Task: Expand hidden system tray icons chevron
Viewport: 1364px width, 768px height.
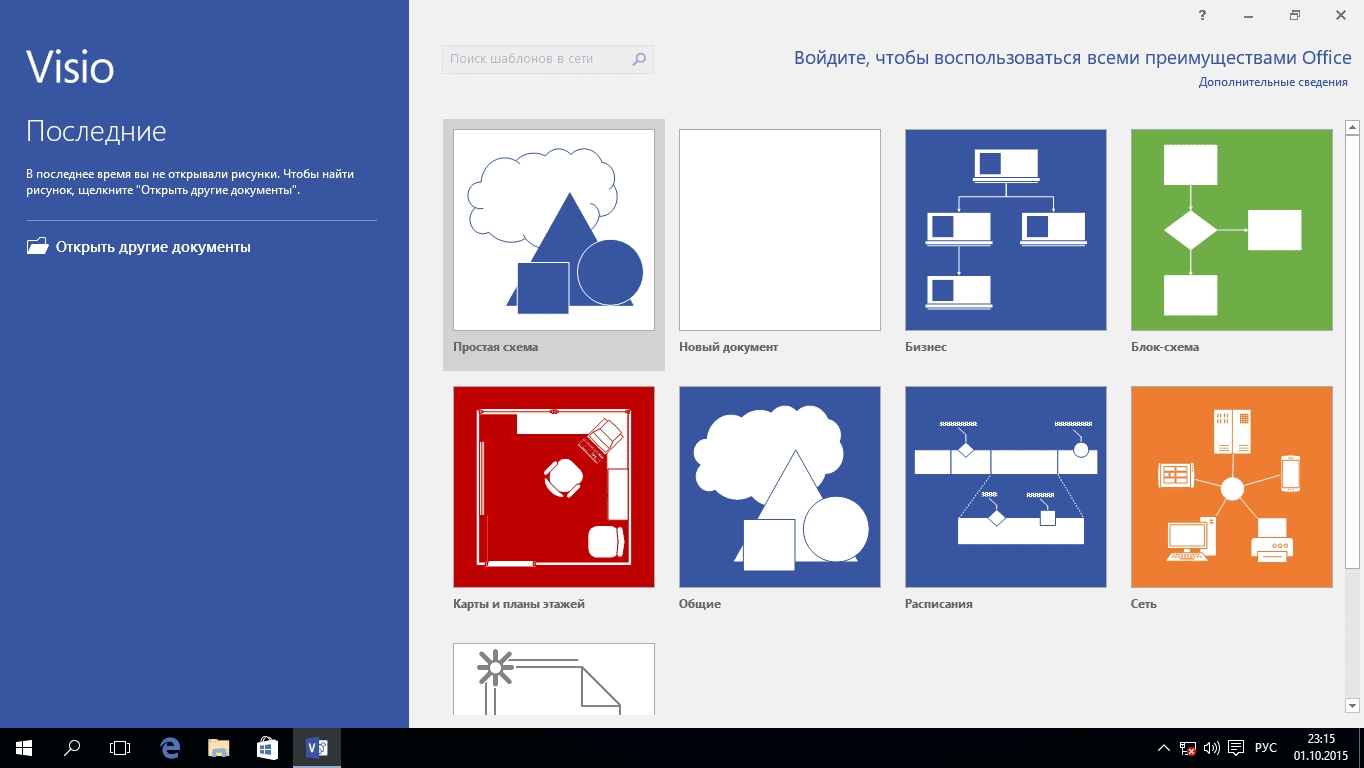Action: tap(1164, 747)
